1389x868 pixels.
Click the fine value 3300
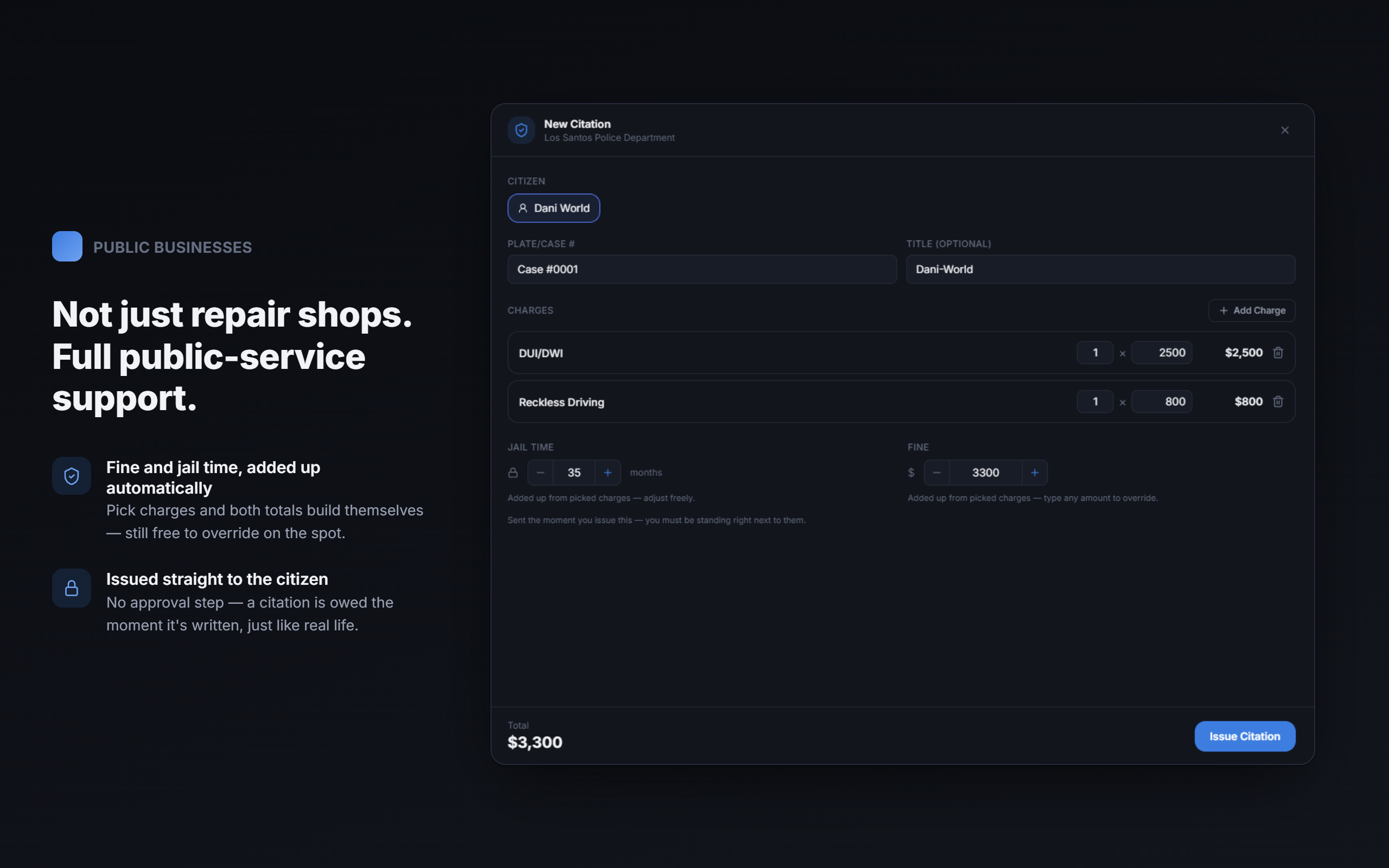985,473
